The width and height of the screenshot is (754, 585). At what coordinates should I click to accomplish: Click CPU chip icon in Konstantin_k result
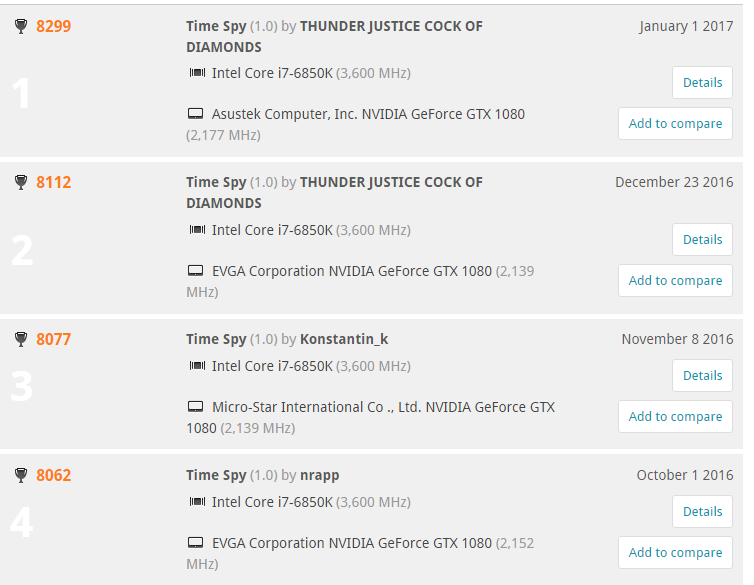[197, 366]
